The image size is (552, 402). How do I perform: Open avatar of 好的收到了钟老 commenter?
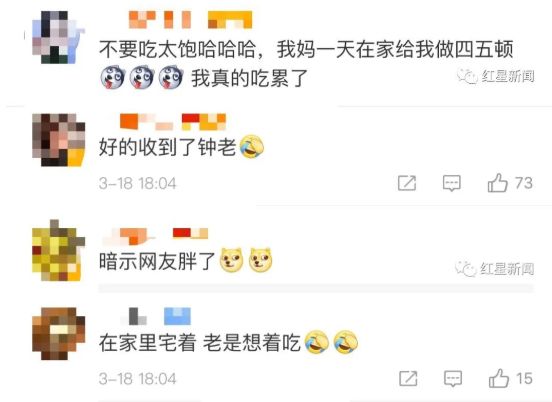click(x=58, y=140)
